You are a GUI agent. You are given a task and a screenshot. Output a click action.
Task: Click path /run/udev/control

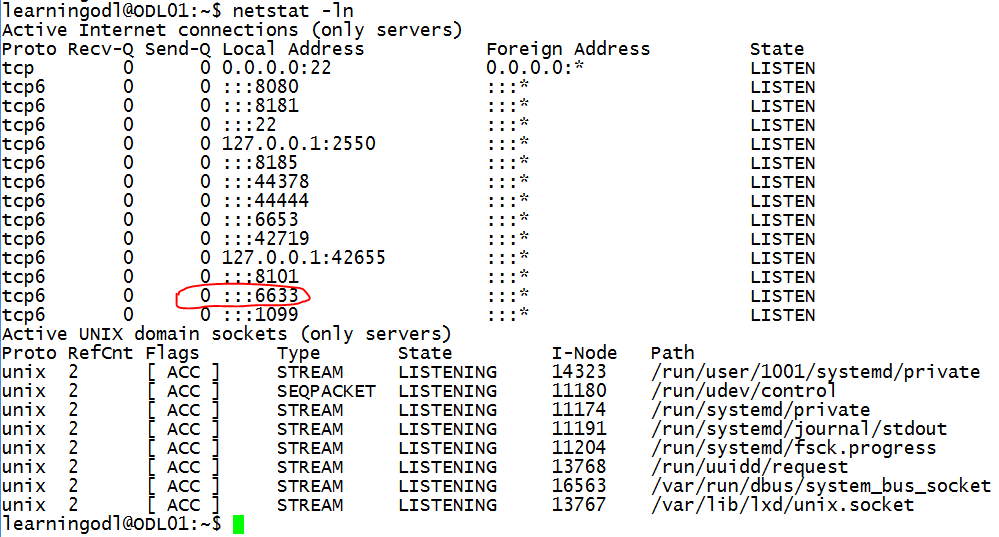(x=744, y=391)
